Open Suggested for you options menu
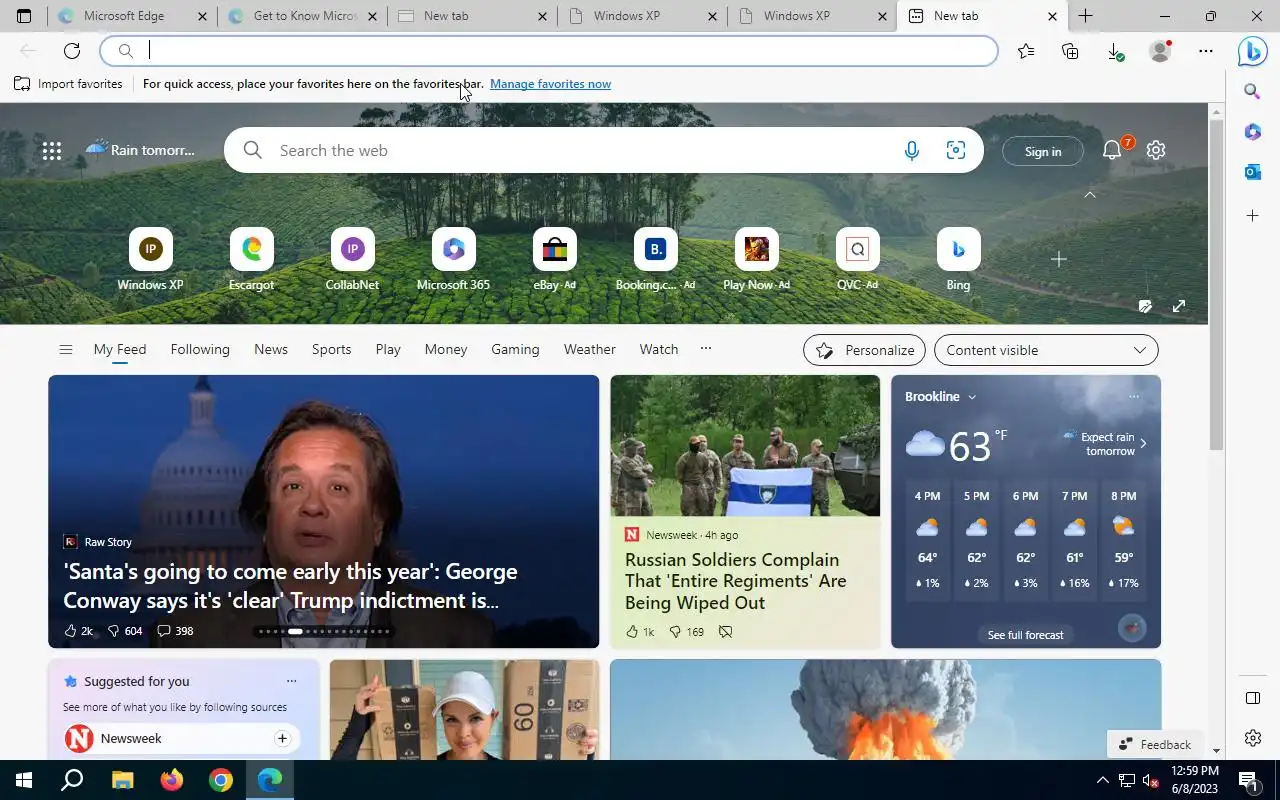The width and height of the screenshot is (1280, 800). (x=291, y=681)
